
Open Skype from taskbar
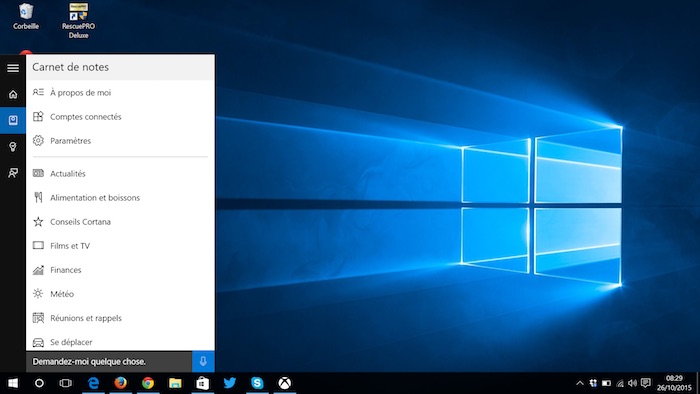pyautogui.click(x=257, y=383)
